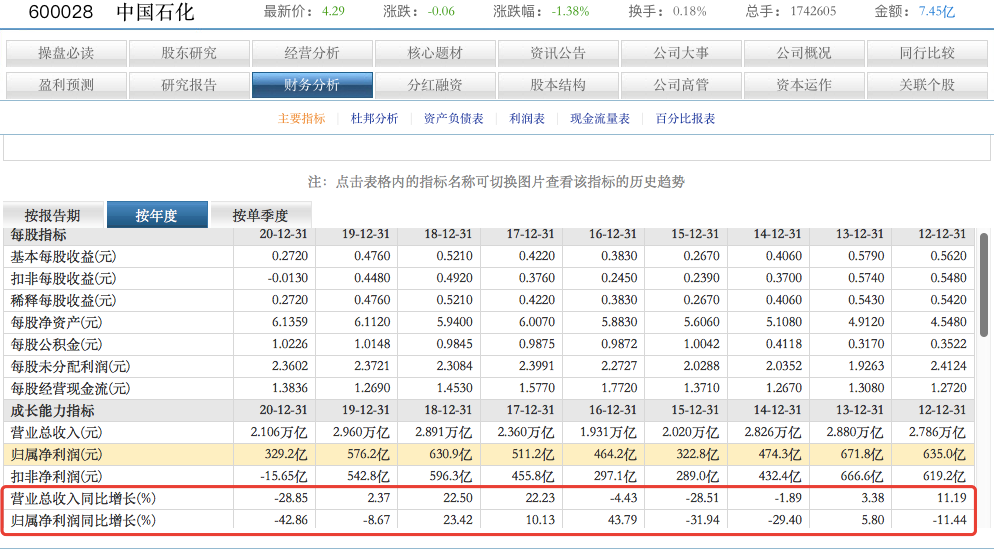
Task: Click the 329.2亿 net profit cell
Action: click(x=286, y=455)
